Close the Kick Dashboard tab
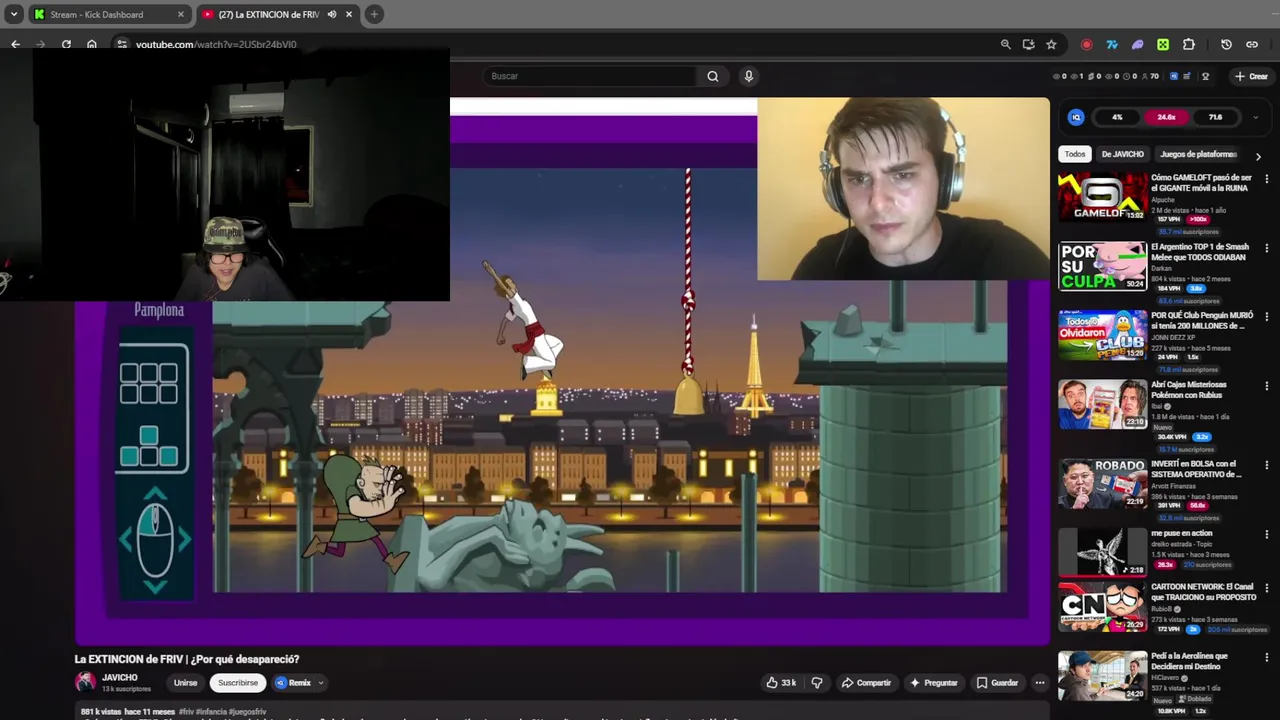1280x720 pixels. (x=181, y=14)
